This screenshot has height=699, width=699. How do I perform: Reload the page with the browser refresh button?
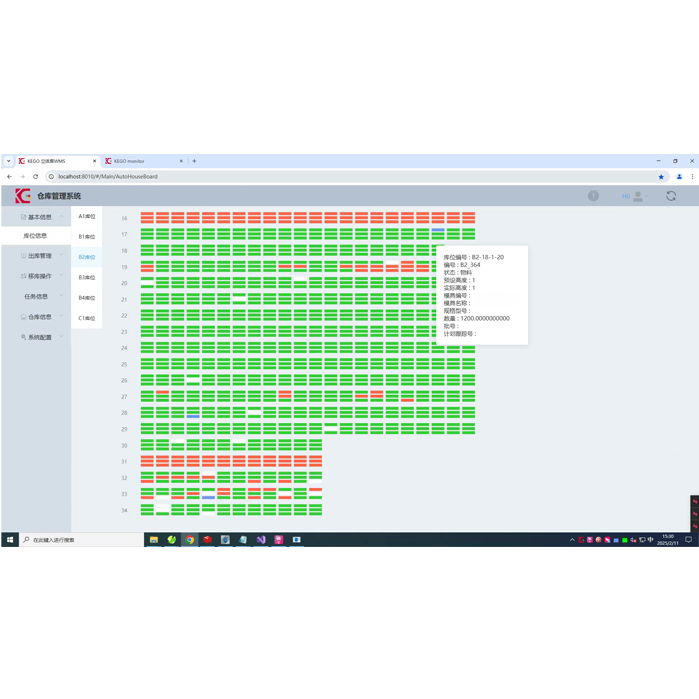click(36, 177)
